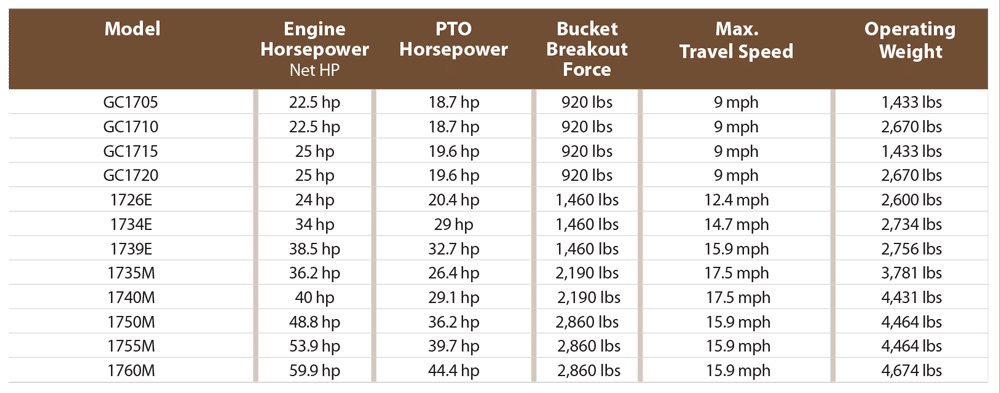The width and height of the screenshot is (1000, 393).
Task: Select the 1760M model name
Action: [x=131, y=370]
